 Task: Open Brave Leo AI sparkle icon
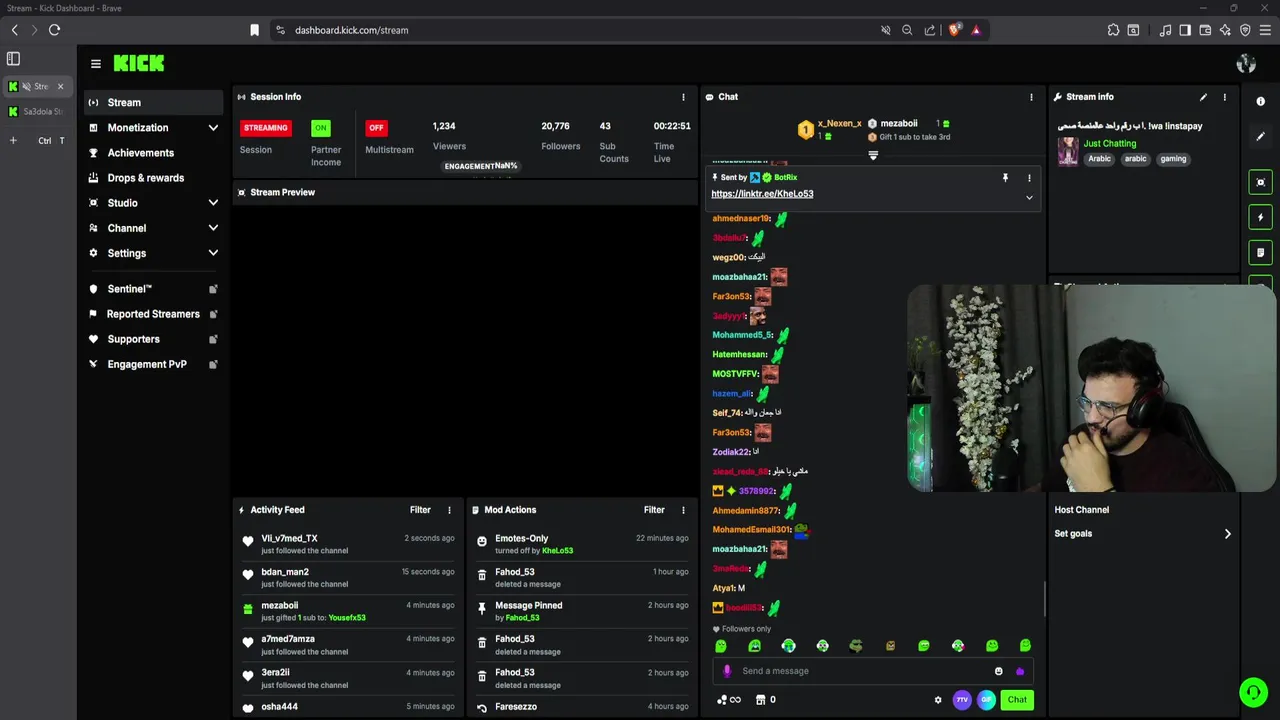pyautogui.click(x=1225, y=30)
